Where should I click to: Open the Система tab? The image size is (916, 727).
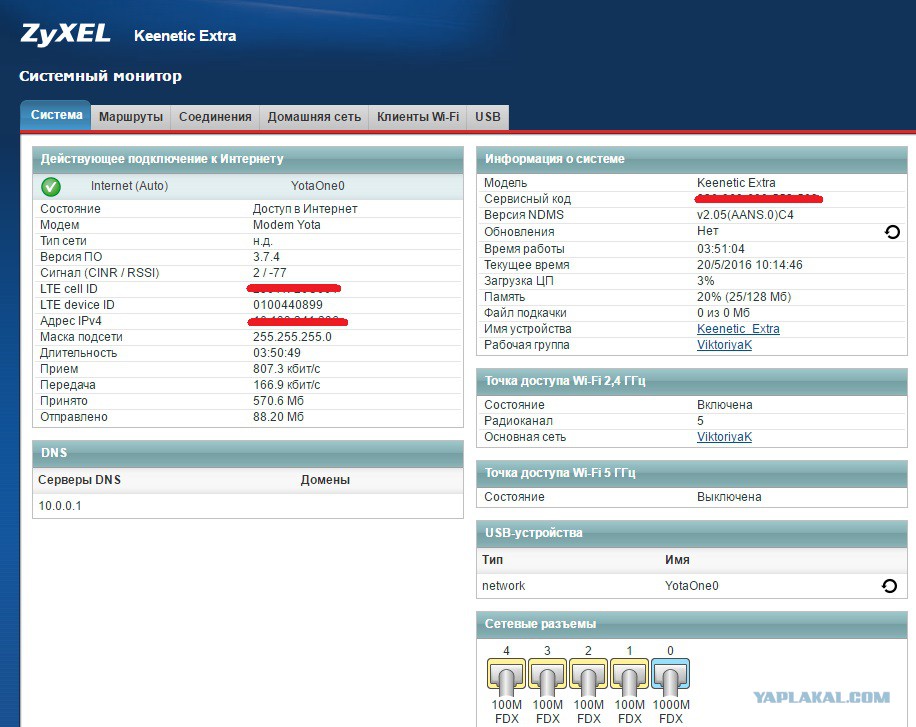56,115
